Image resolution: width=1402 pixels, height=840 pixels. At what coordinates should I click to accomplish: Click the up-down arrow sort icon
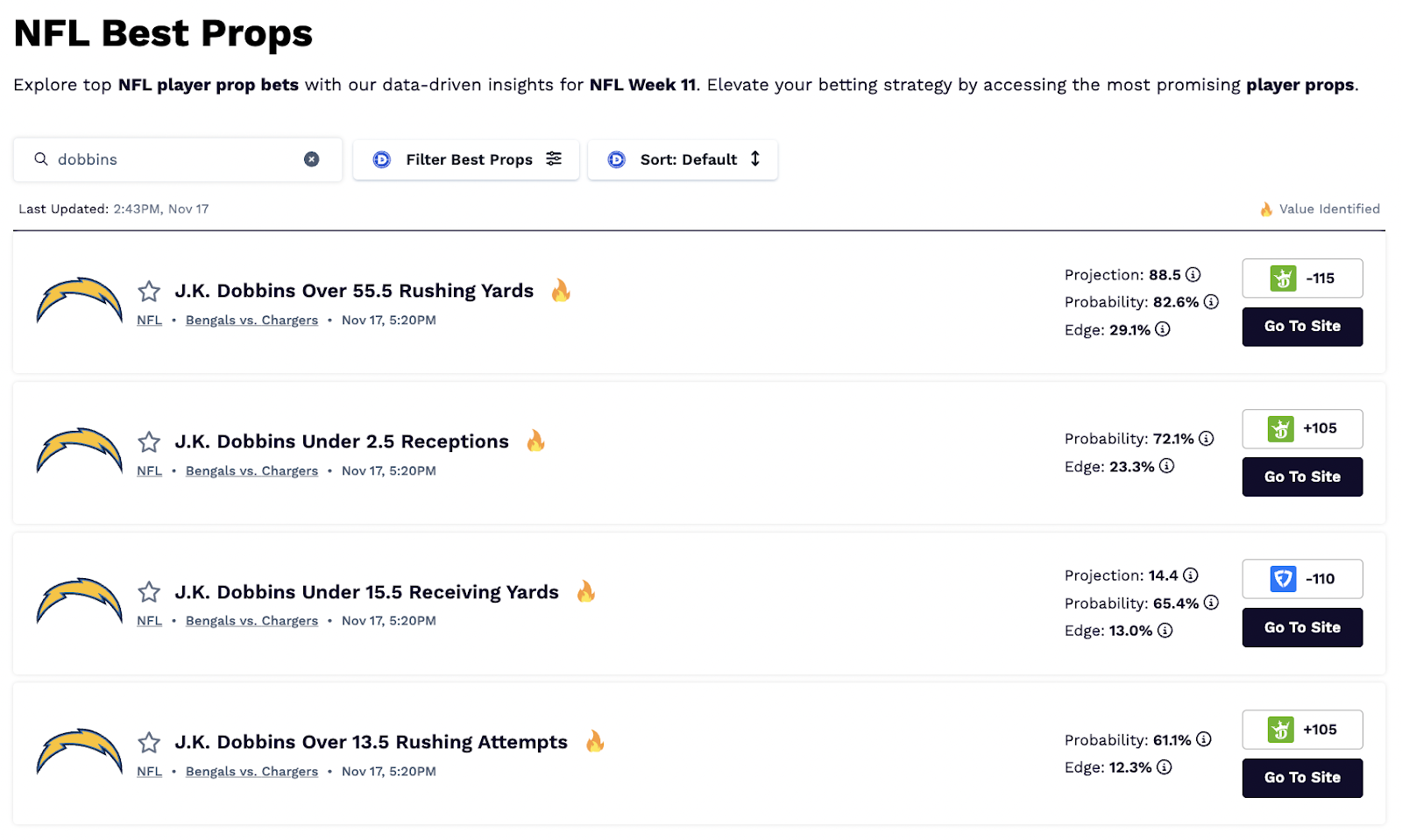(755, 159)
